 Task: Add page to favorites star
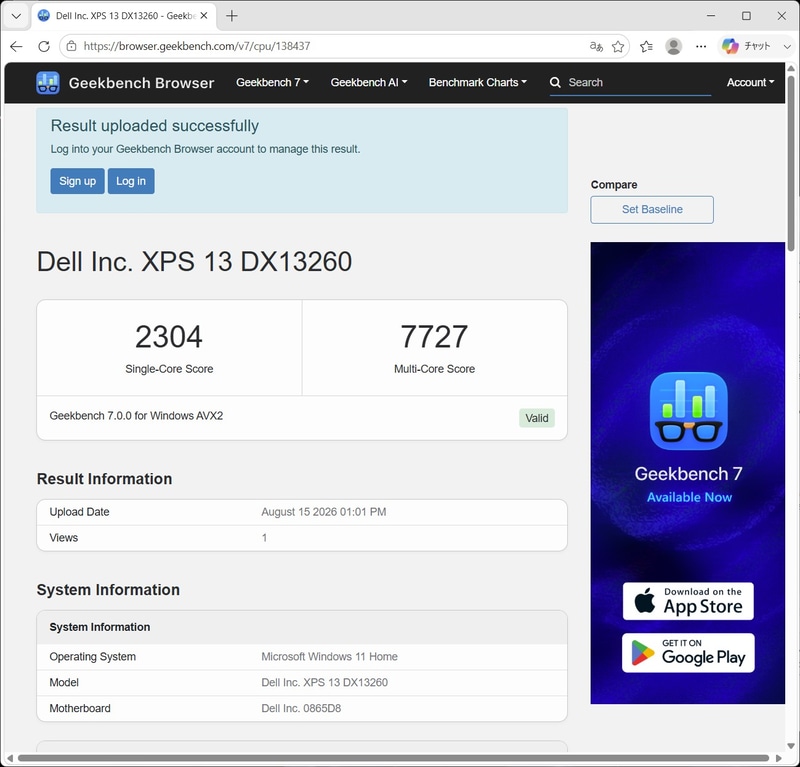pyautogui.click(x=618, y=46)
